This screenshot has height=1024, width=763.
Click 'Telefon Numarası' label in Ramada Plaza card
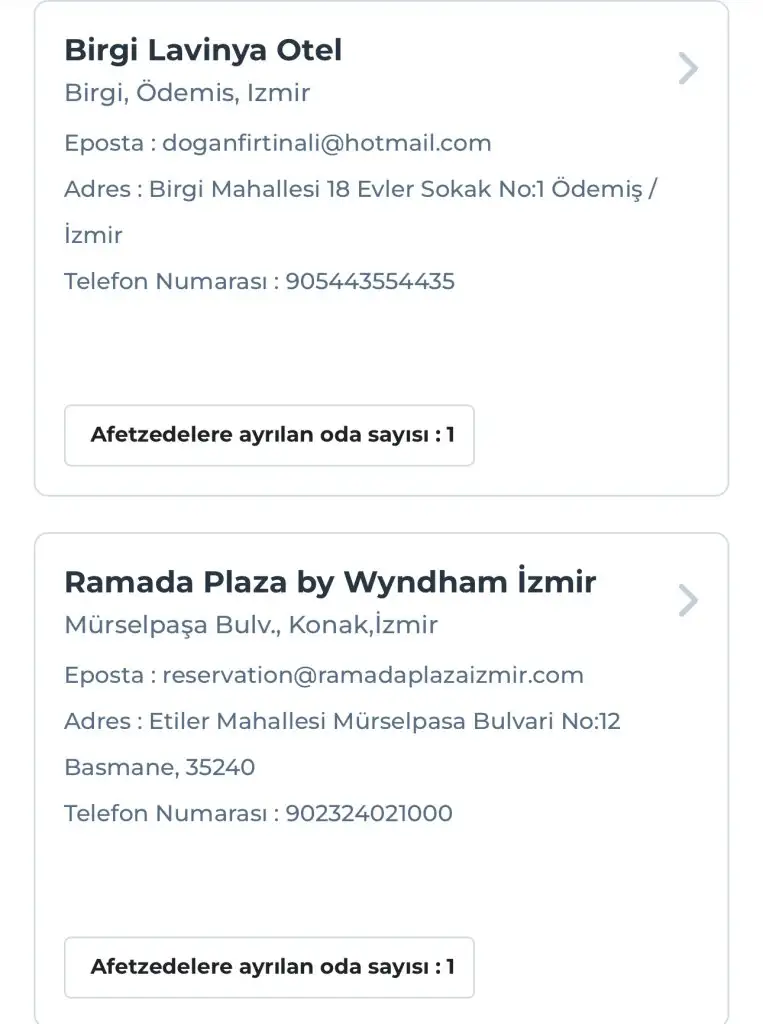164,813
